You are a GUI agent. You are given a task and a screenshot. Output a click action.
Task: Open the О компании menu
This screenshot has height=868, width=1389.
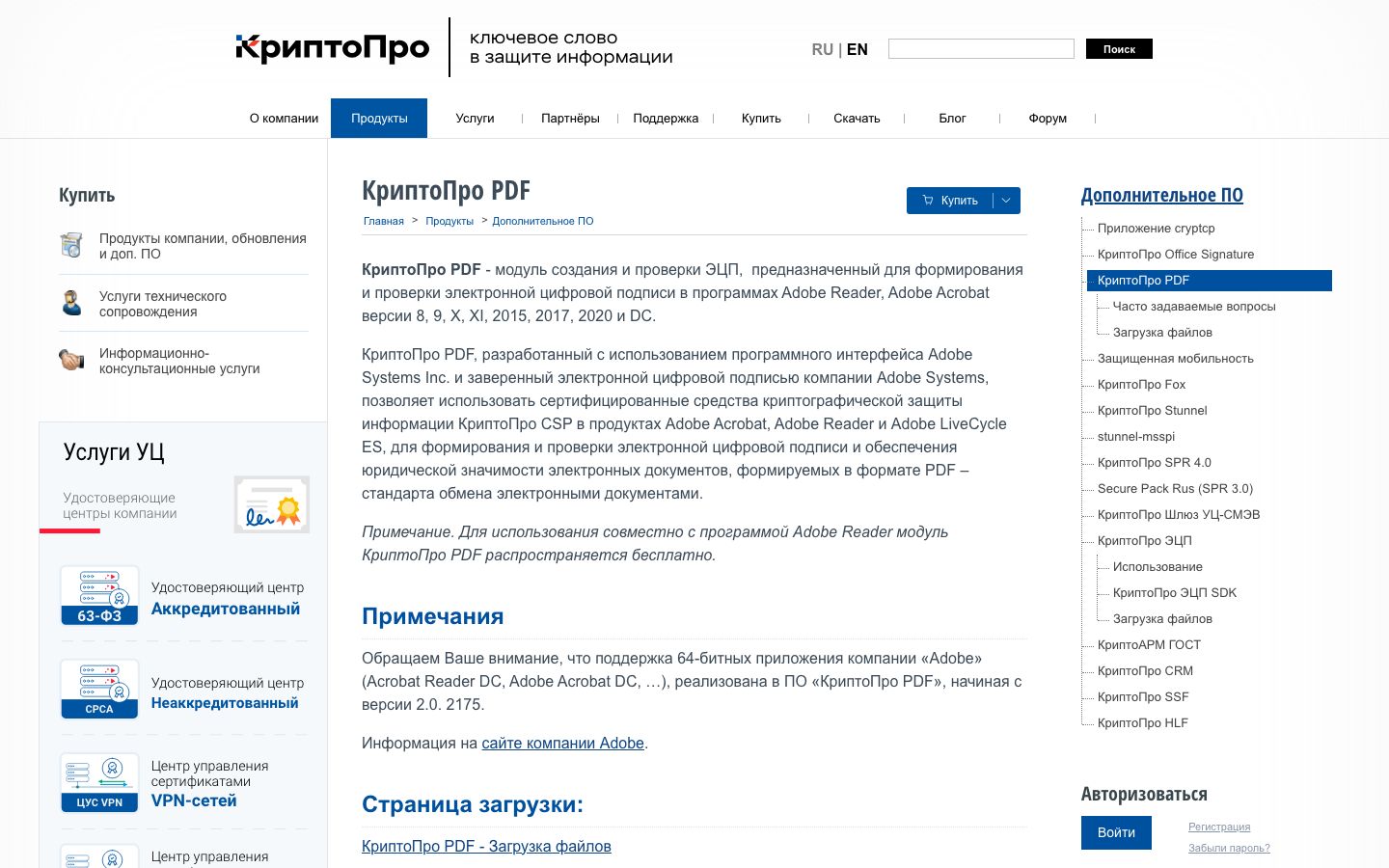[284, 119]
